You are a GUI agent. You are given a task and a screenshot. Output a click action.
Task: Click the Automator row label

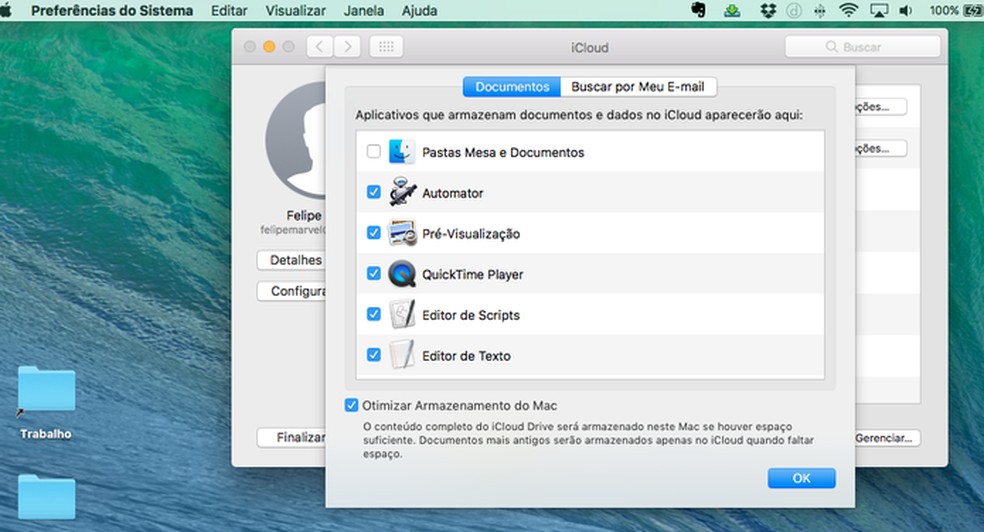452,193
